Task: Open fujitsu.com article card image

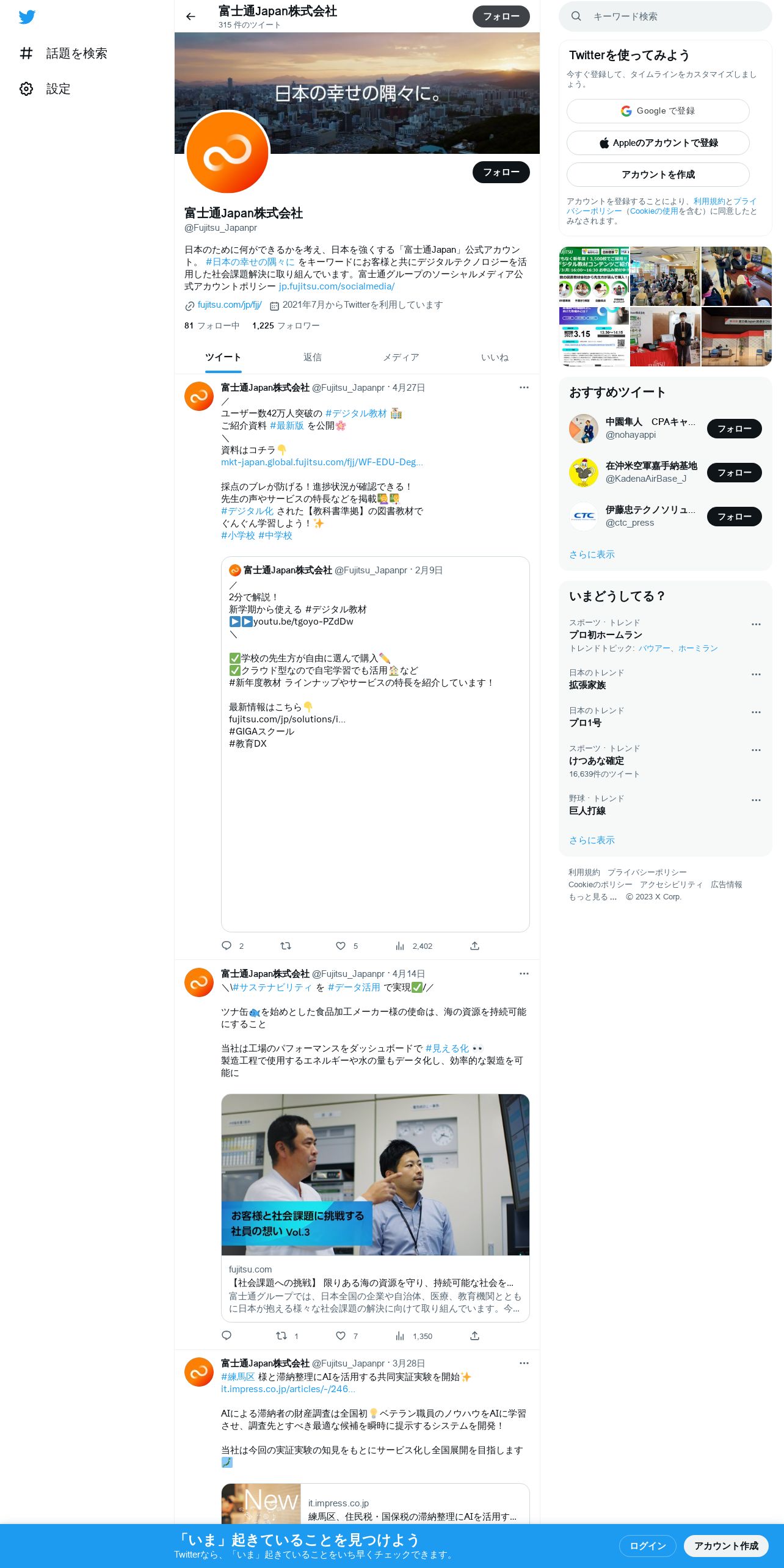Action: click(375, 1175)
